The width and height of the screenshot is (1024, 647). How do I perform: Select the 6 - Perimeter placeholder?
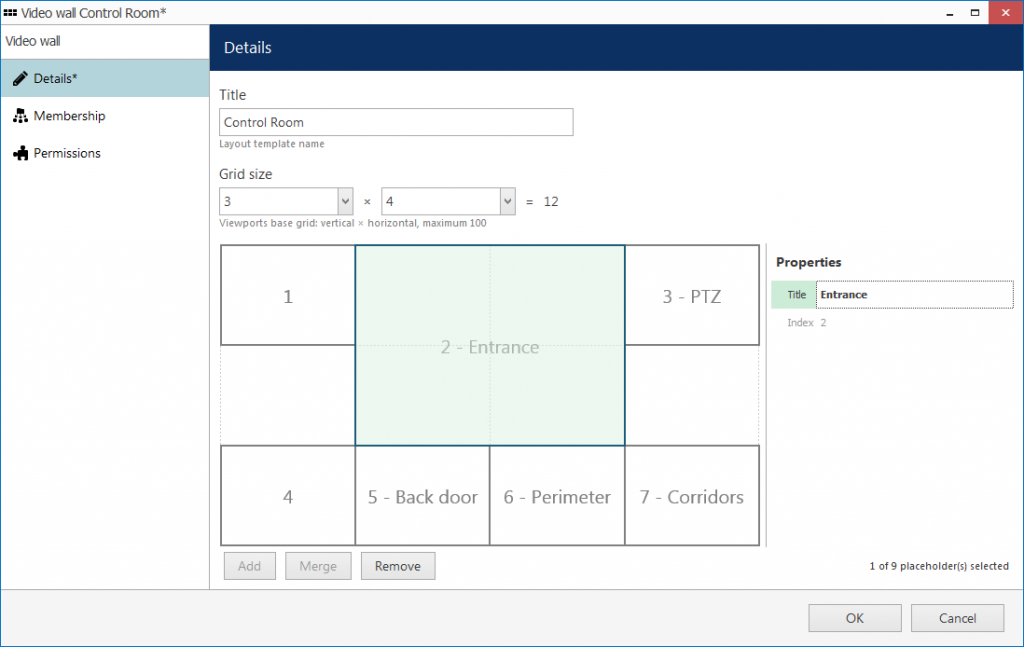point(557,496)
